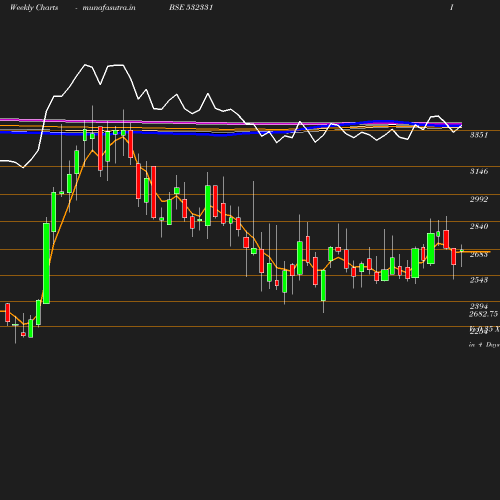This screenshot has height=500, width=500.
Task: Click the 2683 price level label
Action: pyautogui.click(x=479, y=255)
